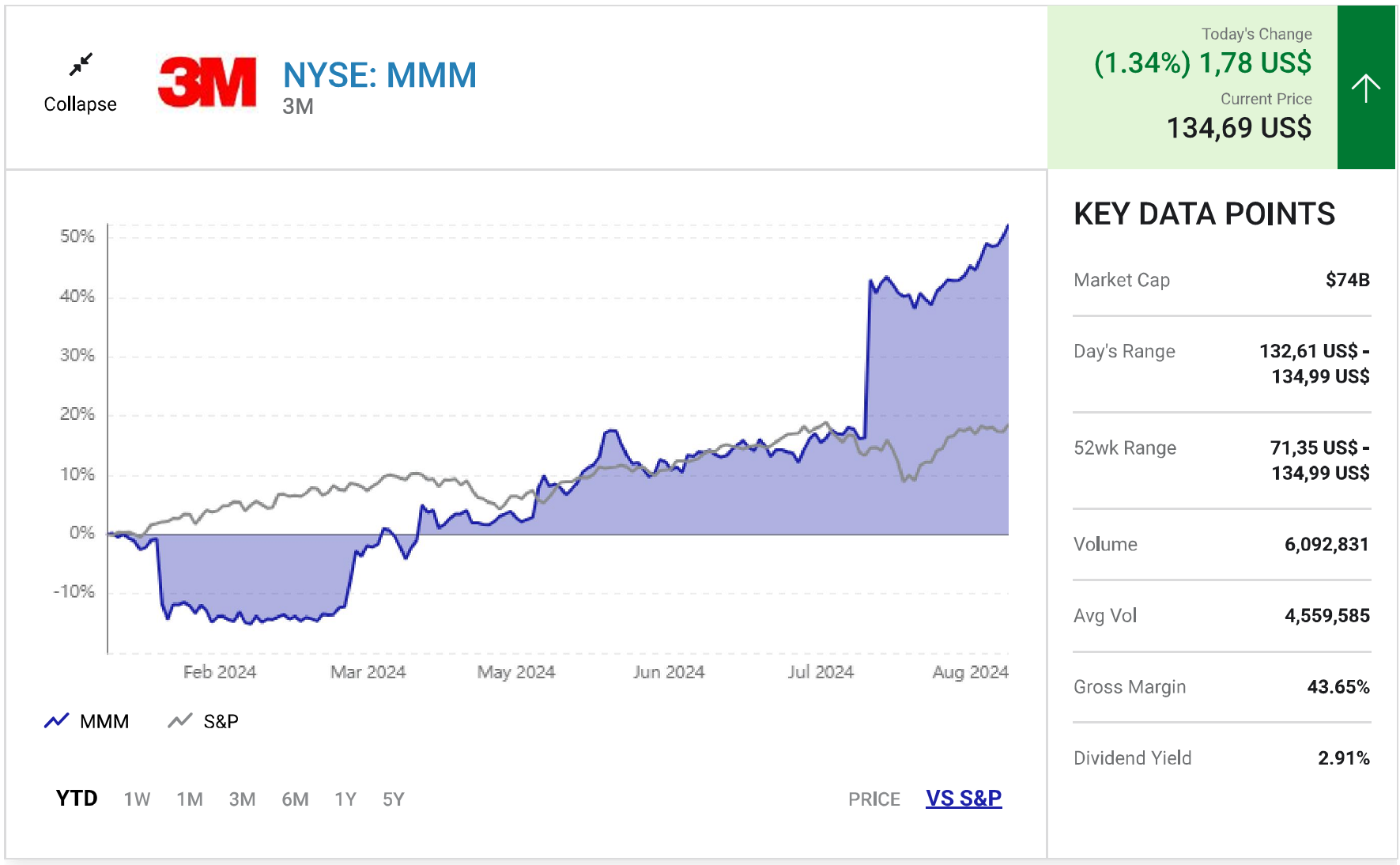Screen dimensions: 1400x865
Task: Switch chart to 1M range
Action: pyautogui.click(x=190, y=799)
